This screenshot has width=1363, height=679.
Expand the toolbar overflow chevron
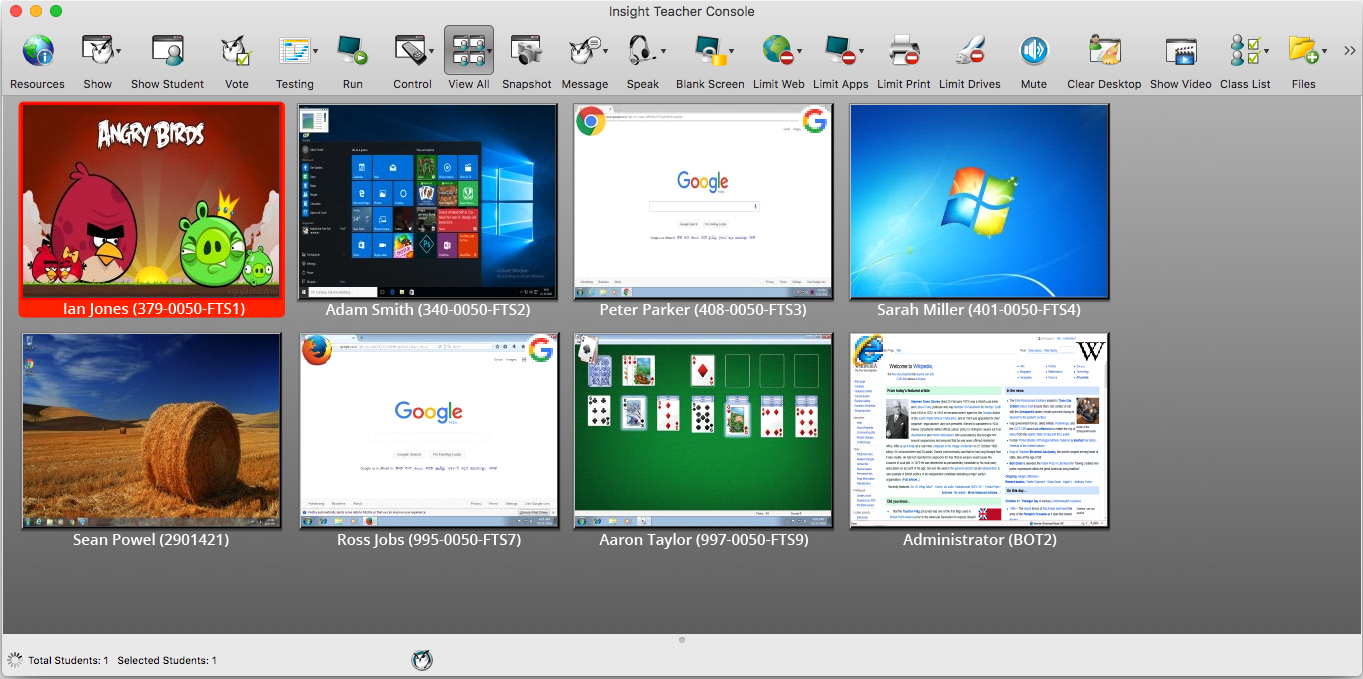1349,51
